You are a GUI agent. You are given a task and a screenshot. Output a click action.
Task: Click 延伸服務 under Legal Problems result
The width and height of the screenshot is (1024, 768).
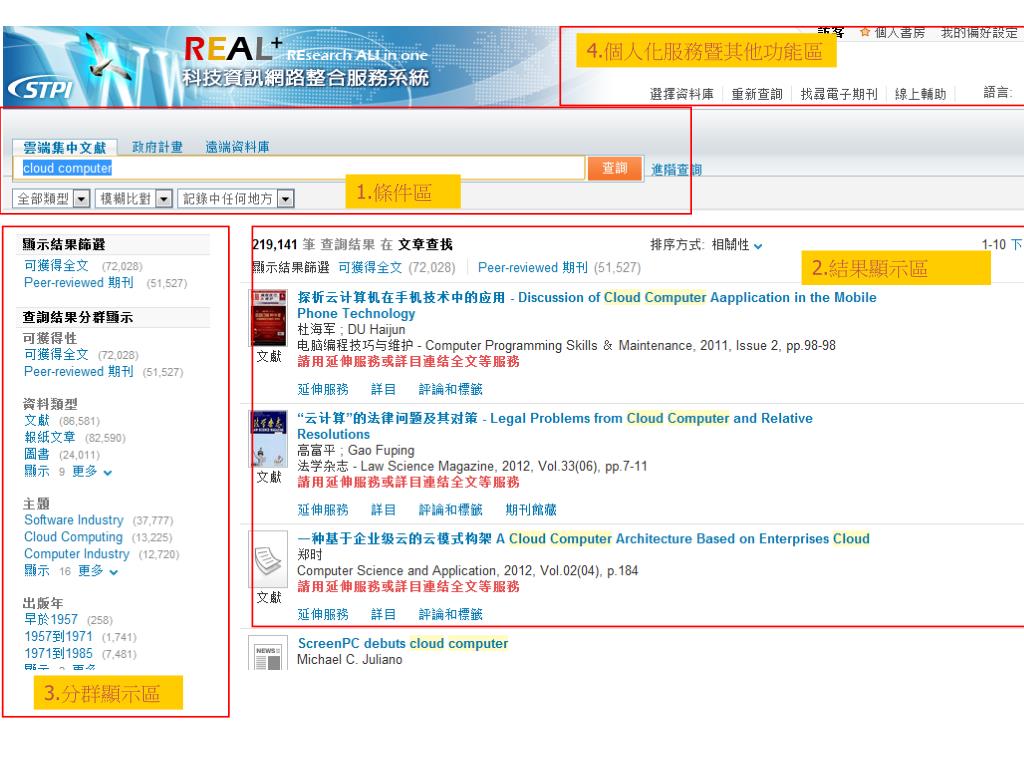coord(323,509)
